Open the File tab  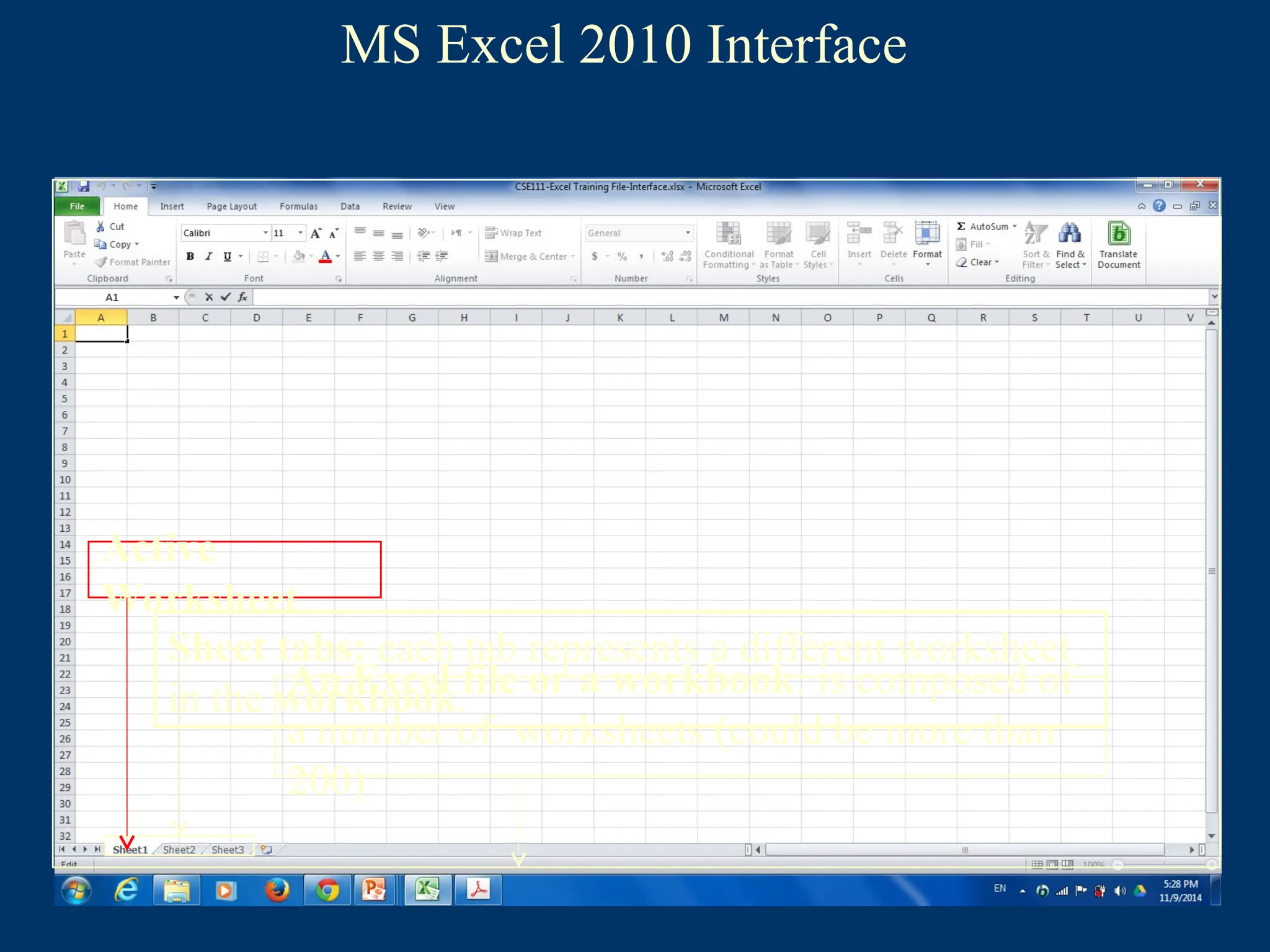point(77,206)
